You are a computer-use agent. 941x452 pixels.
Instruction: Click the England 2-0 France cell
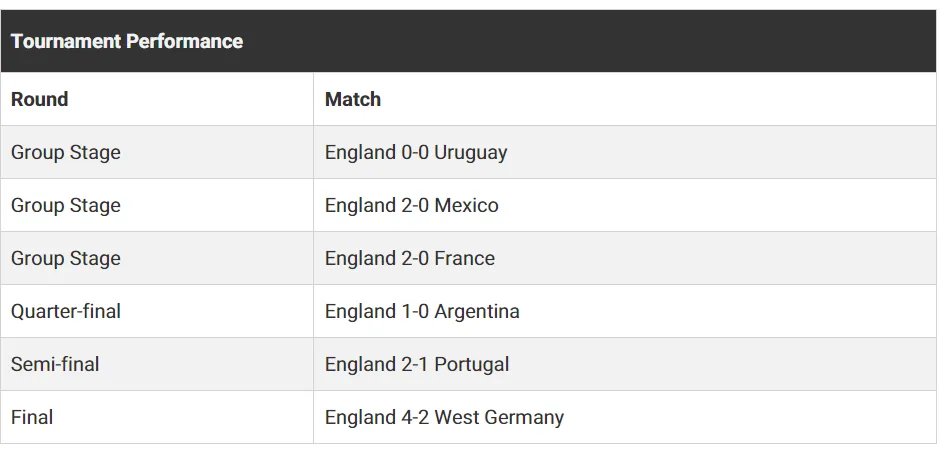pos(625,258)
